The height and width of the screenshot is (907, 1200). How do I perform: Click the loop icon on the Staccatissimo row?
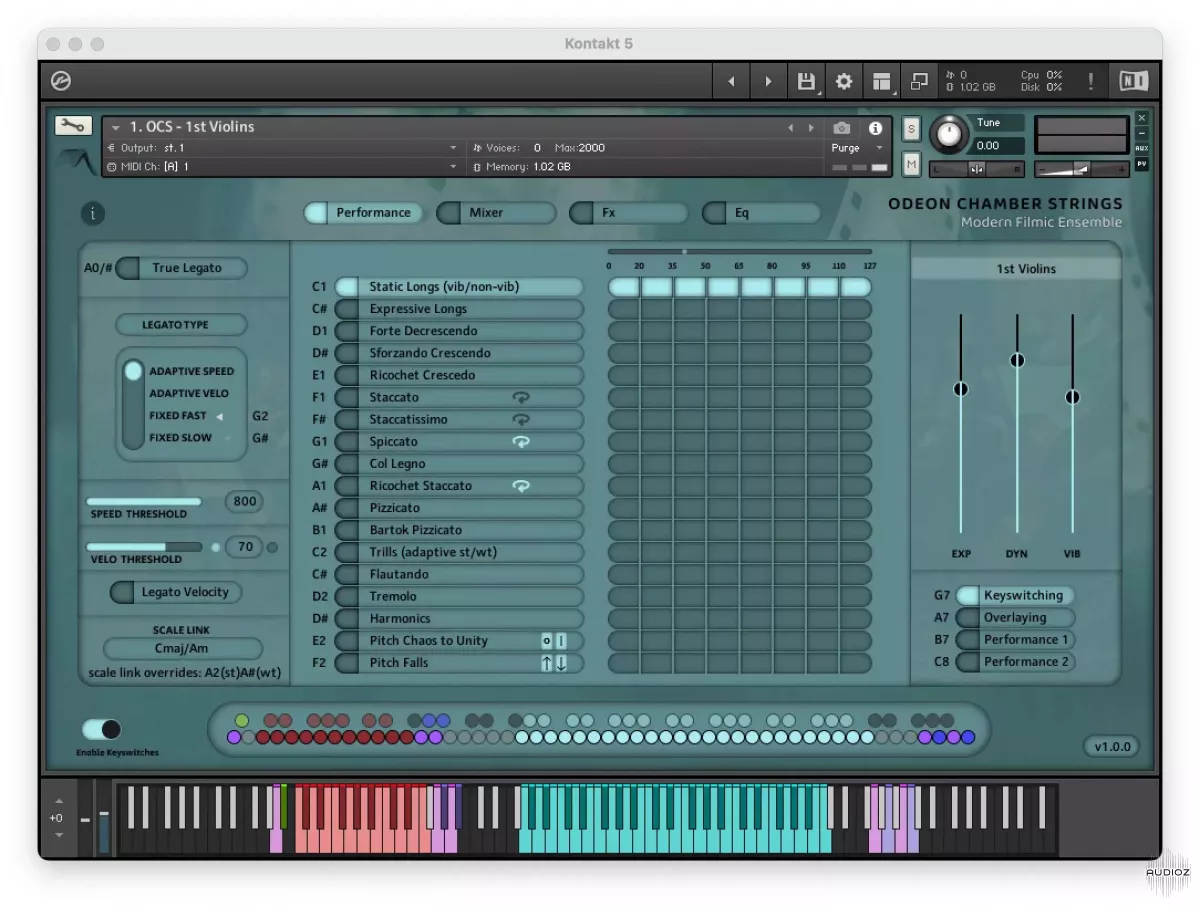click(x=521, y=420)
